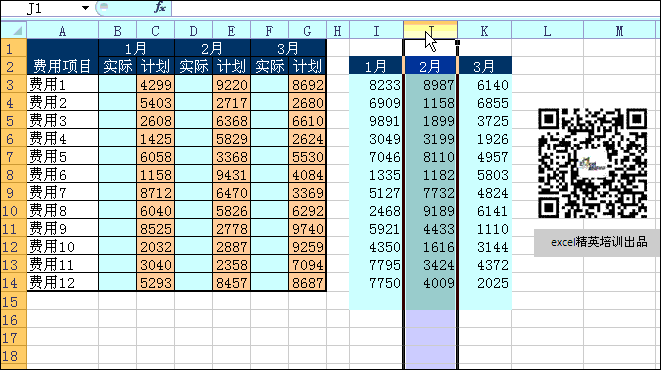Click cell value 9891

tap(376, 121)
